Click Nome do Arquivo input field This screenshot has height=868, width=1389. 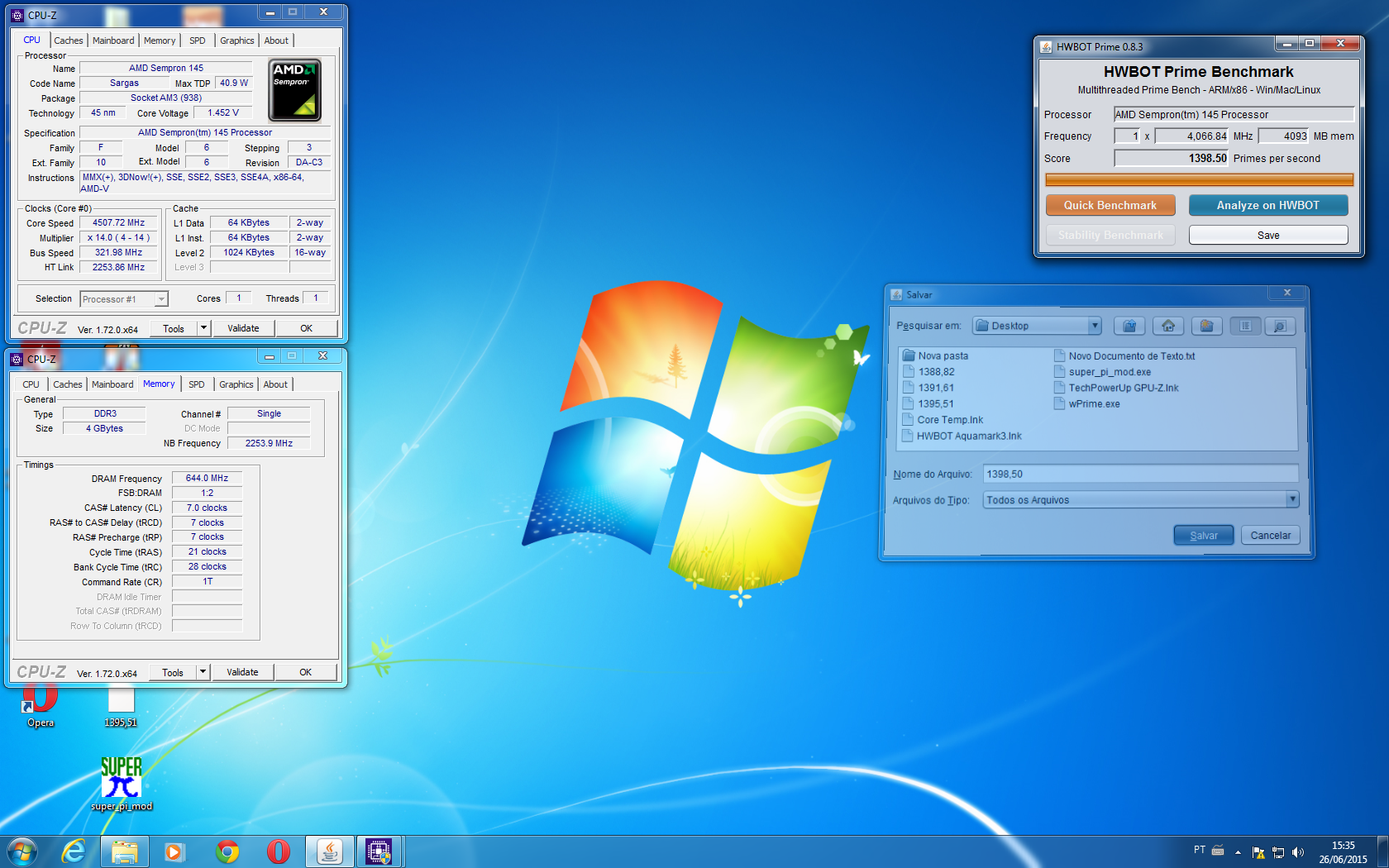point(1141,474)
